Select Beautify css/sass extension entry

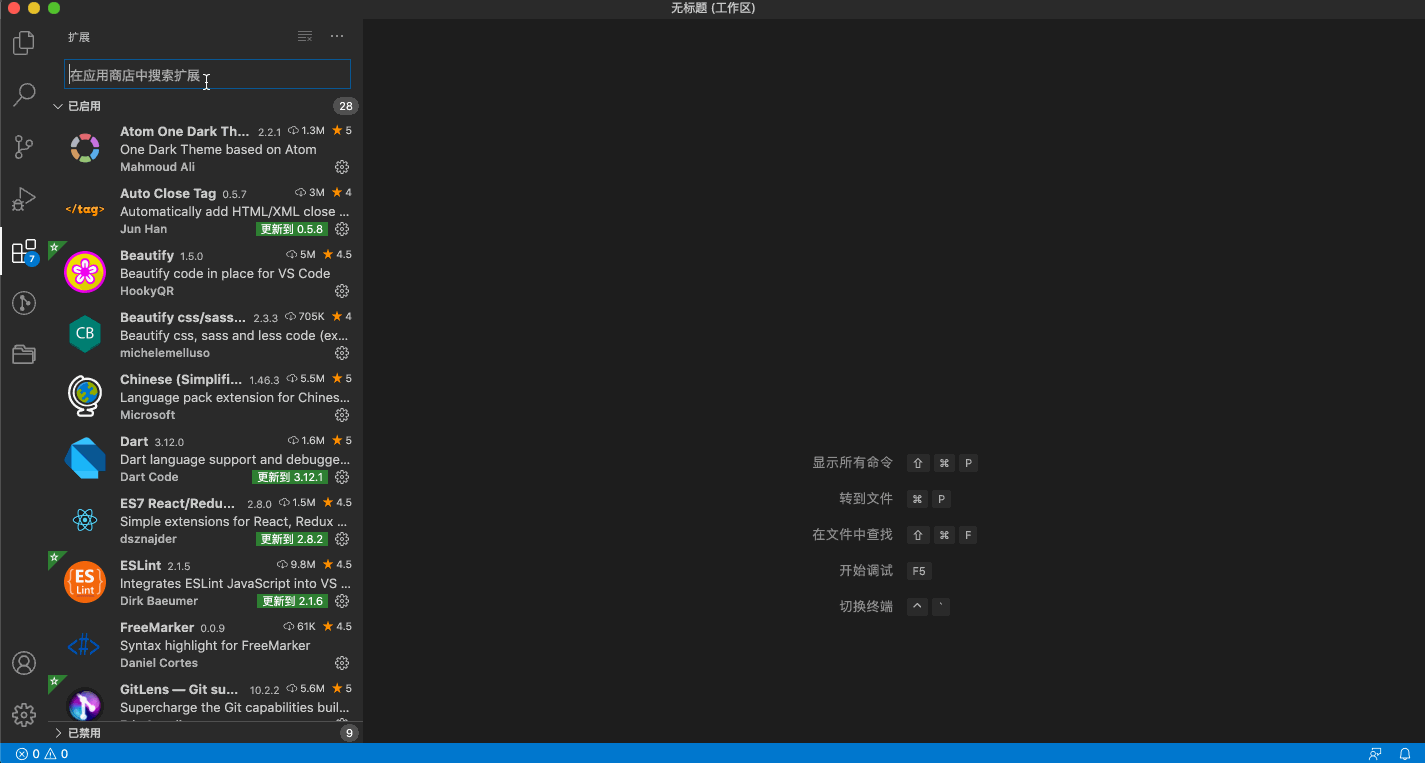(205, 335)
